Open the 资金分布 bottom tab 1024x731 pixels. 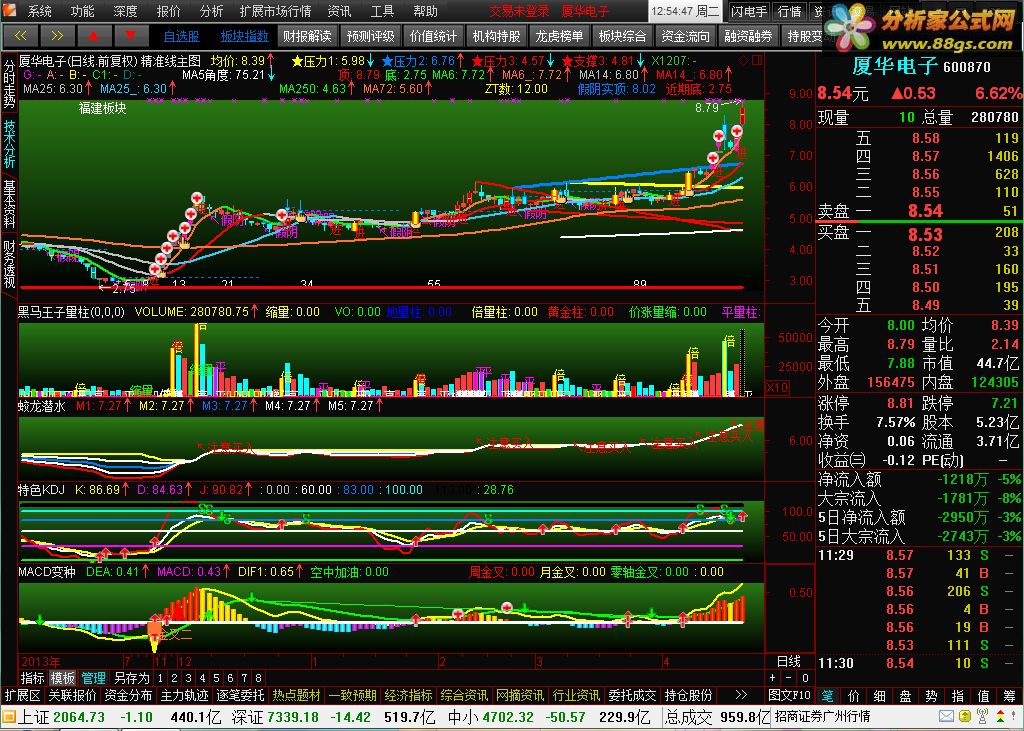pos(129,695)
